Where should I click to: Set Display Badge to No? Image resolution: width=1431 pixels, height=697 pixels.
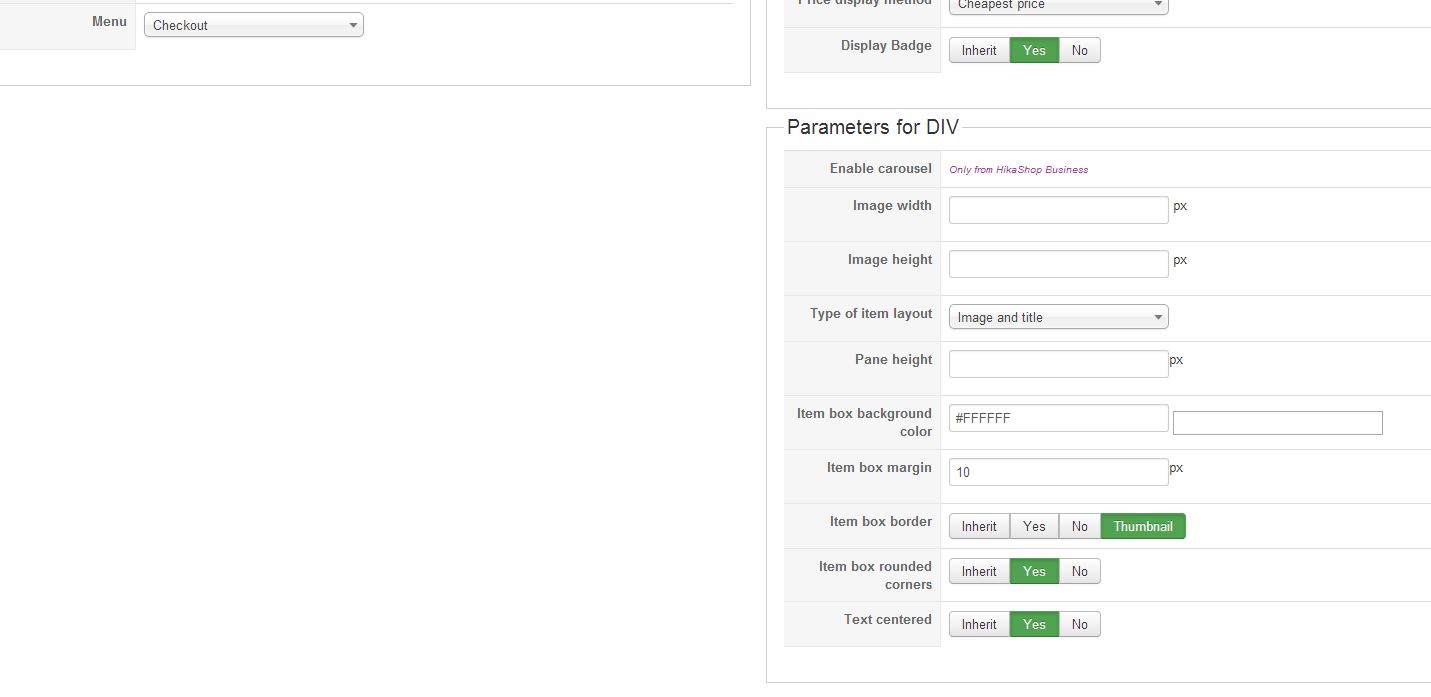point(1079,50)
